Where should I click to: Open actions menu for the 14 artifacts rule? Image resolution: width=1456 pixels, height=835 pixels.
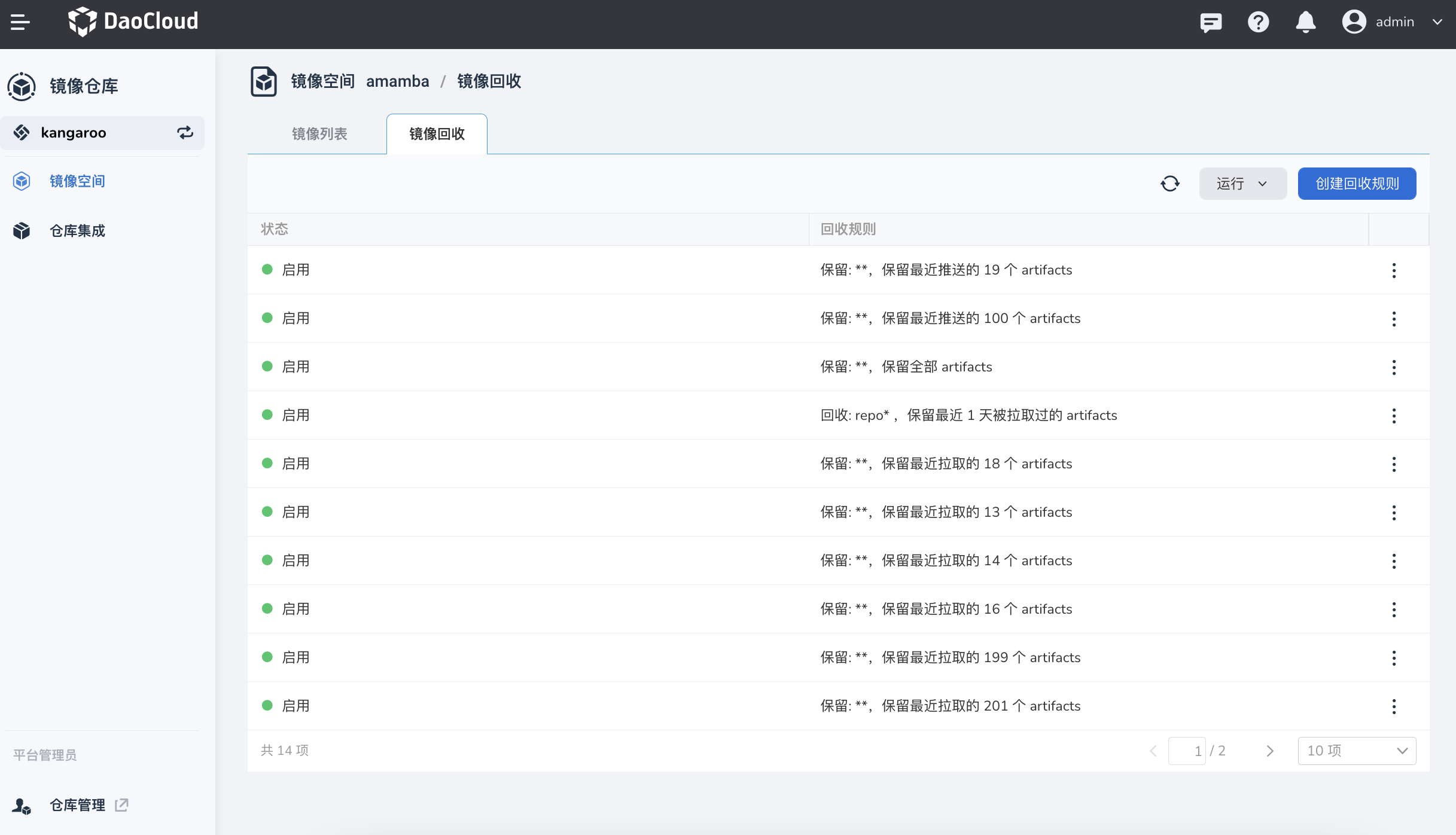click(x=1394, y=561)
